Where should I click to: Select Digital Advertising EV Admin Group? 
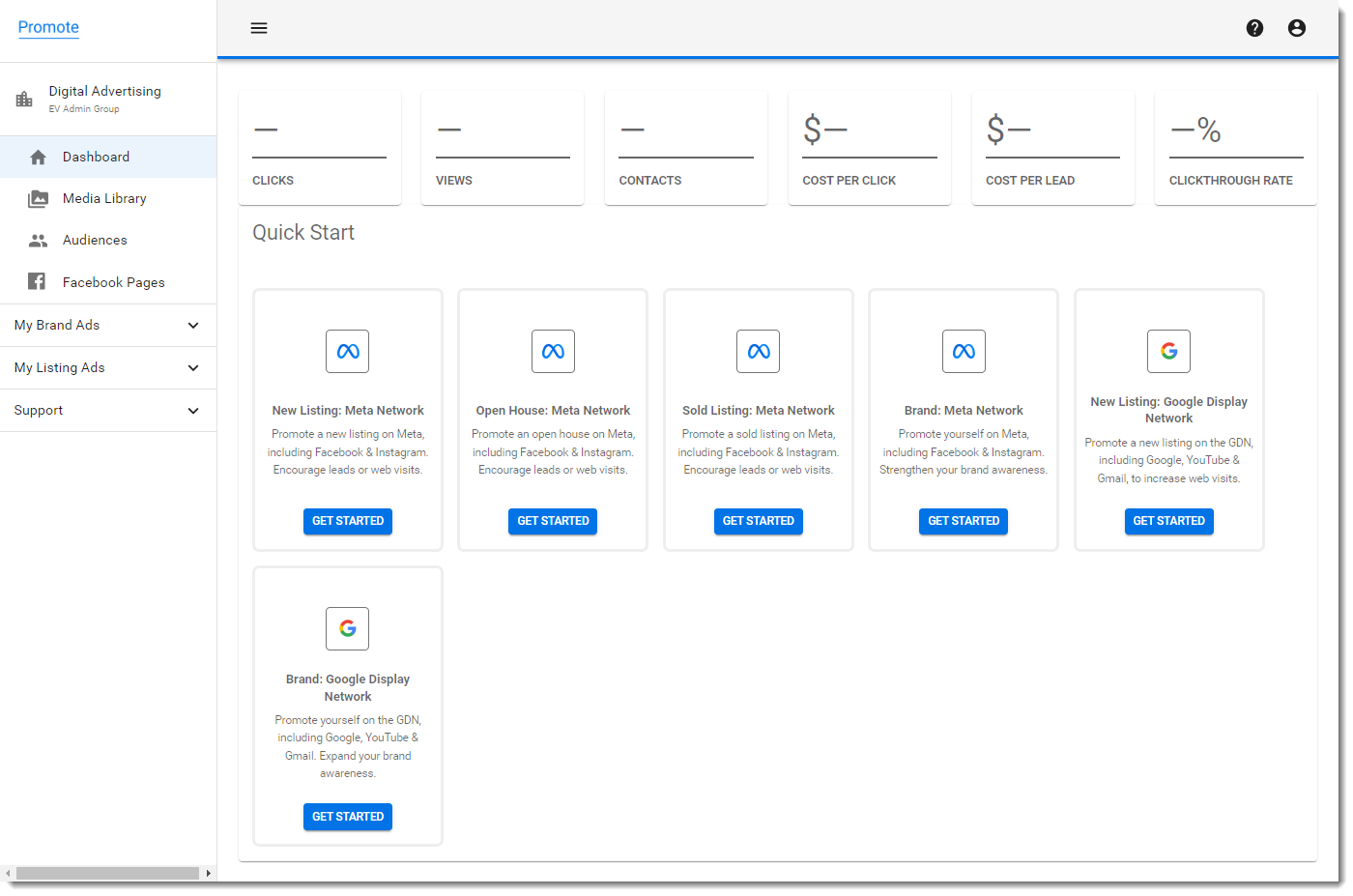pyautogui.click(x=108, y=99)
